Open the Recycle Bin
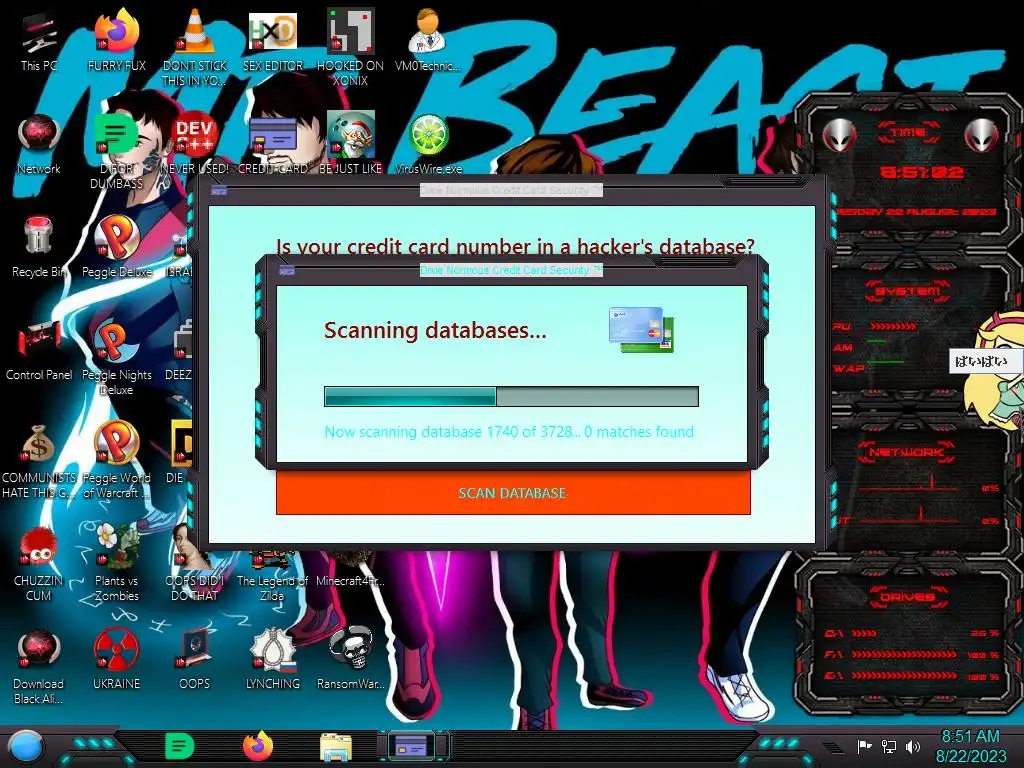 click(39, 248)
